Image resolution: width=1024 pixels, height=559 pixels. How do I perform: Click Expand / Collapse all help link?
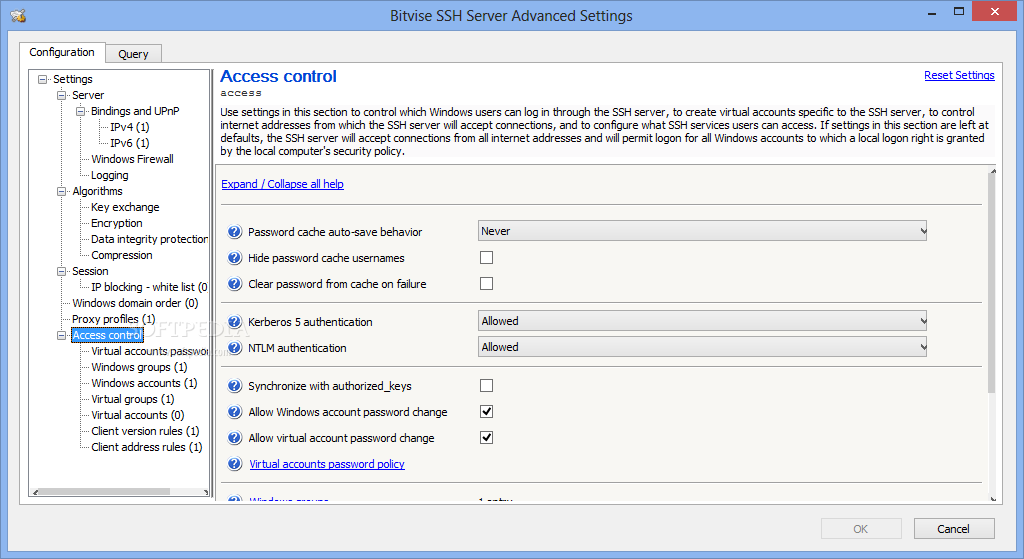(282, 184)
